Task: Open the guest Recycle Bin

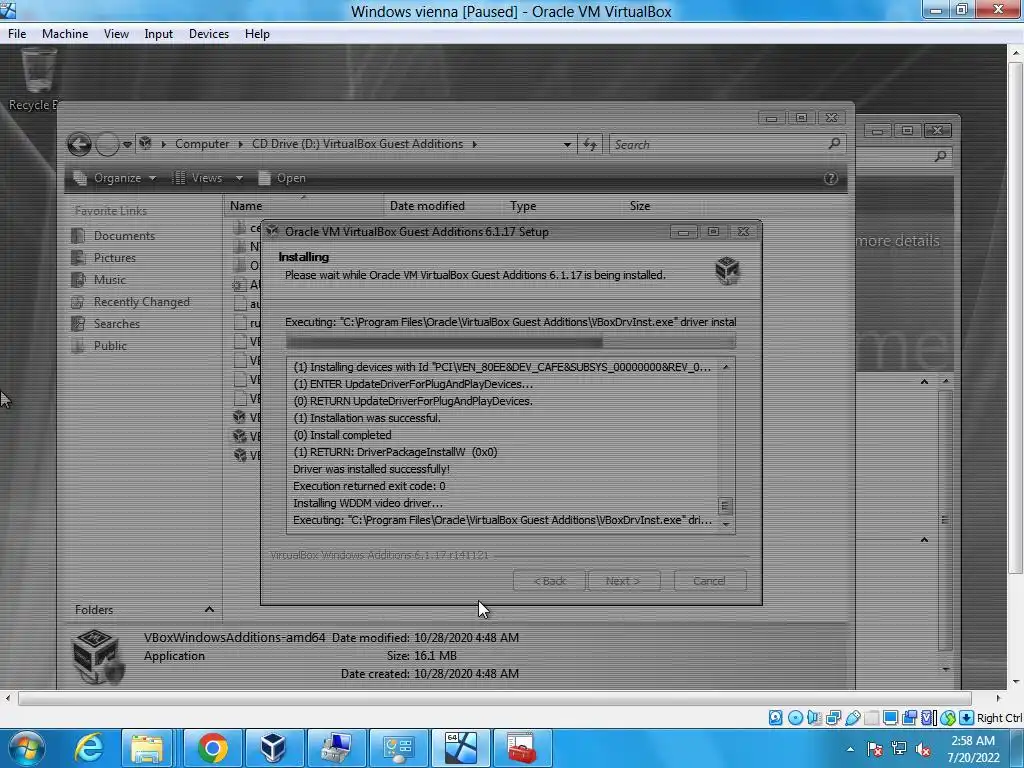Action: pyautogui.click(x=36, y=80)
